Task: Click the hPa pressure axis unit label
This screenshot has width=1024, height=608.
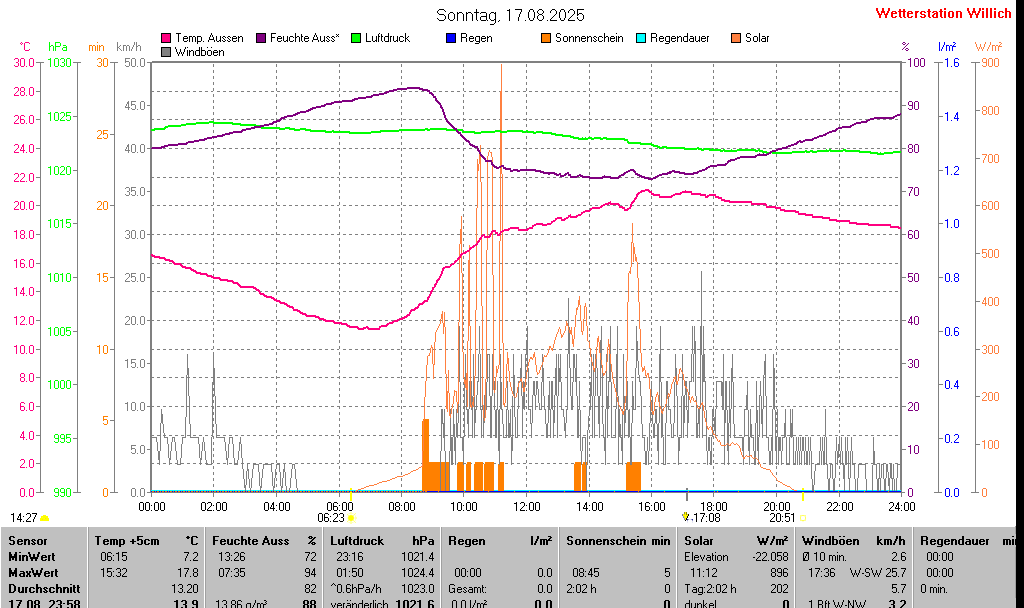Action: tap(58, 47)
